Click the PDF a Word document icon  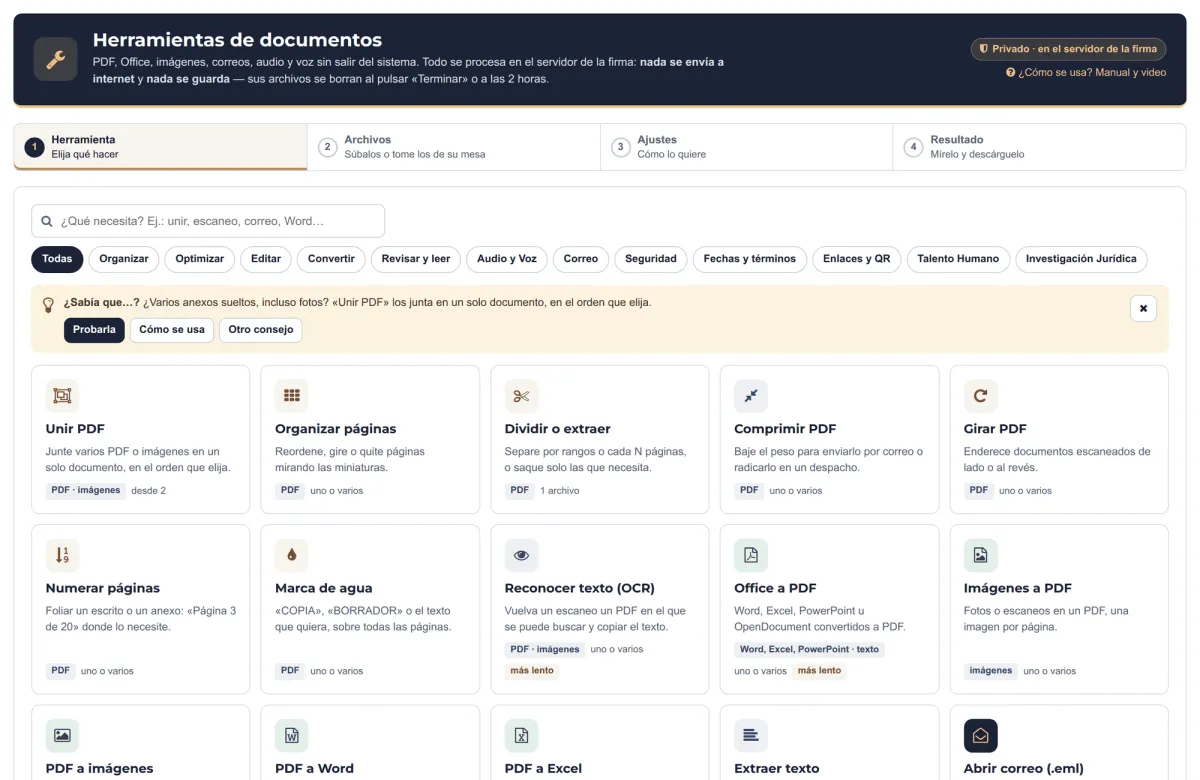[291, 735]
